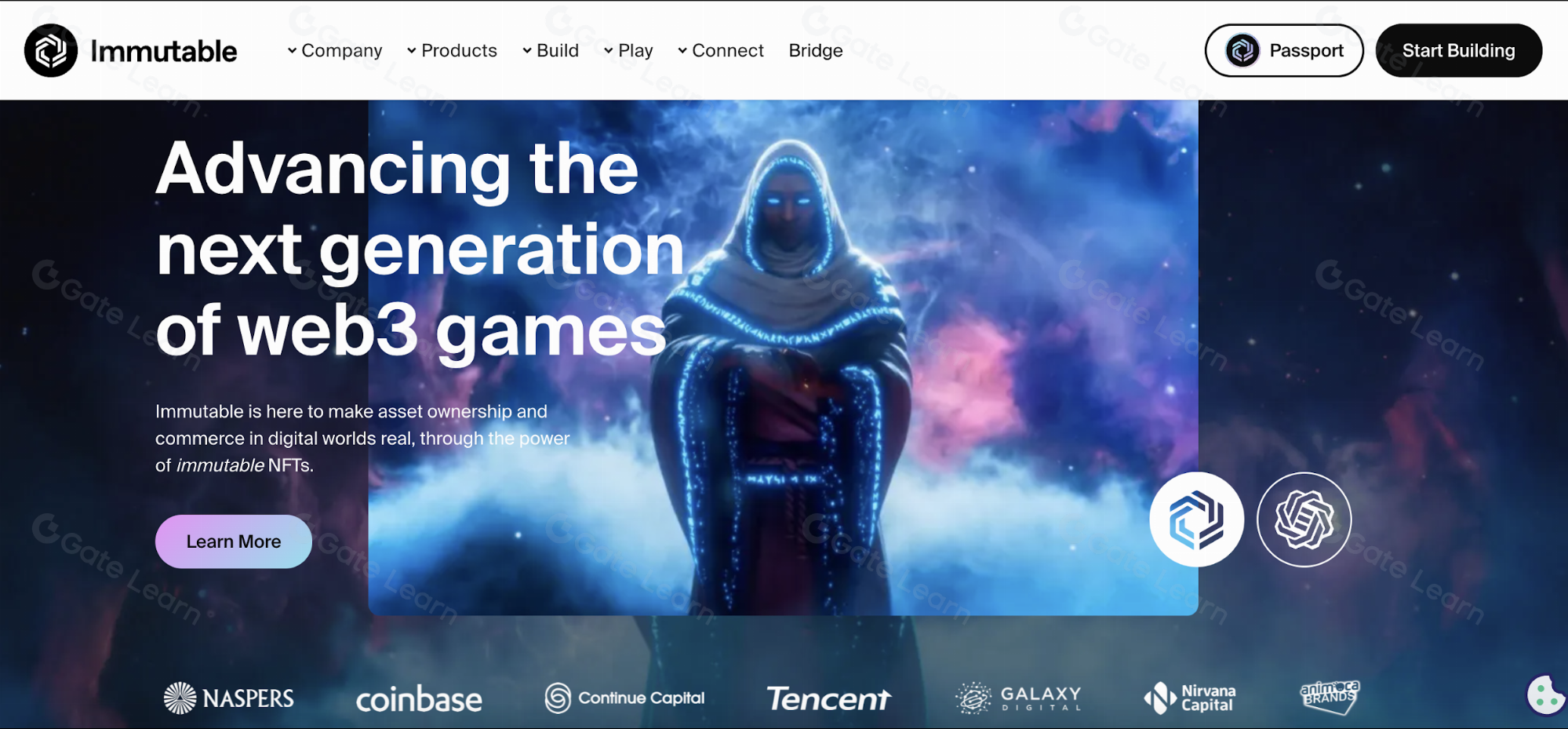Click the Learn More button
1568x729 pixels.
[234, 541]
